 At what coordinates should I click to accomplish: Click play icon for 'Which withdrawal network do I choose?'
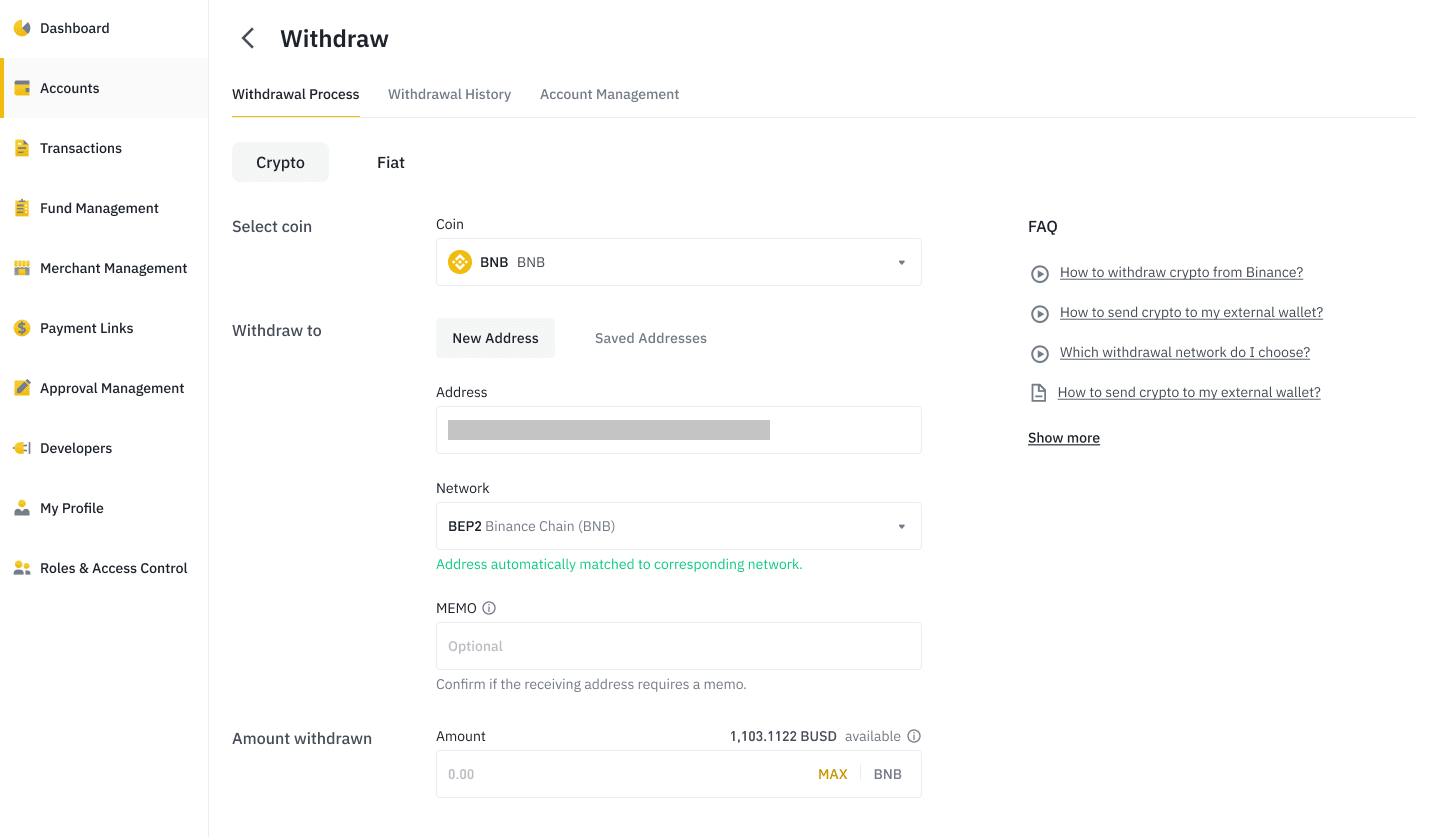click(1040, 353)
